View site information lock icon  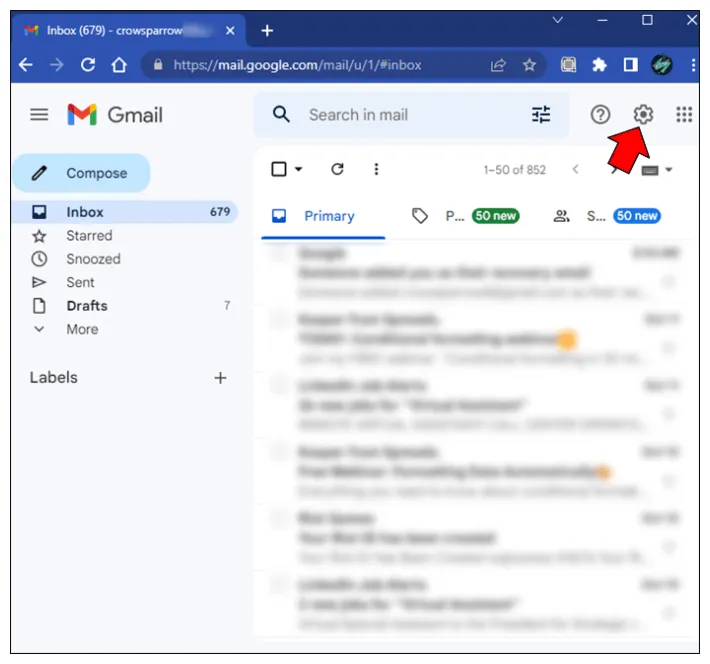pos(158,65)
